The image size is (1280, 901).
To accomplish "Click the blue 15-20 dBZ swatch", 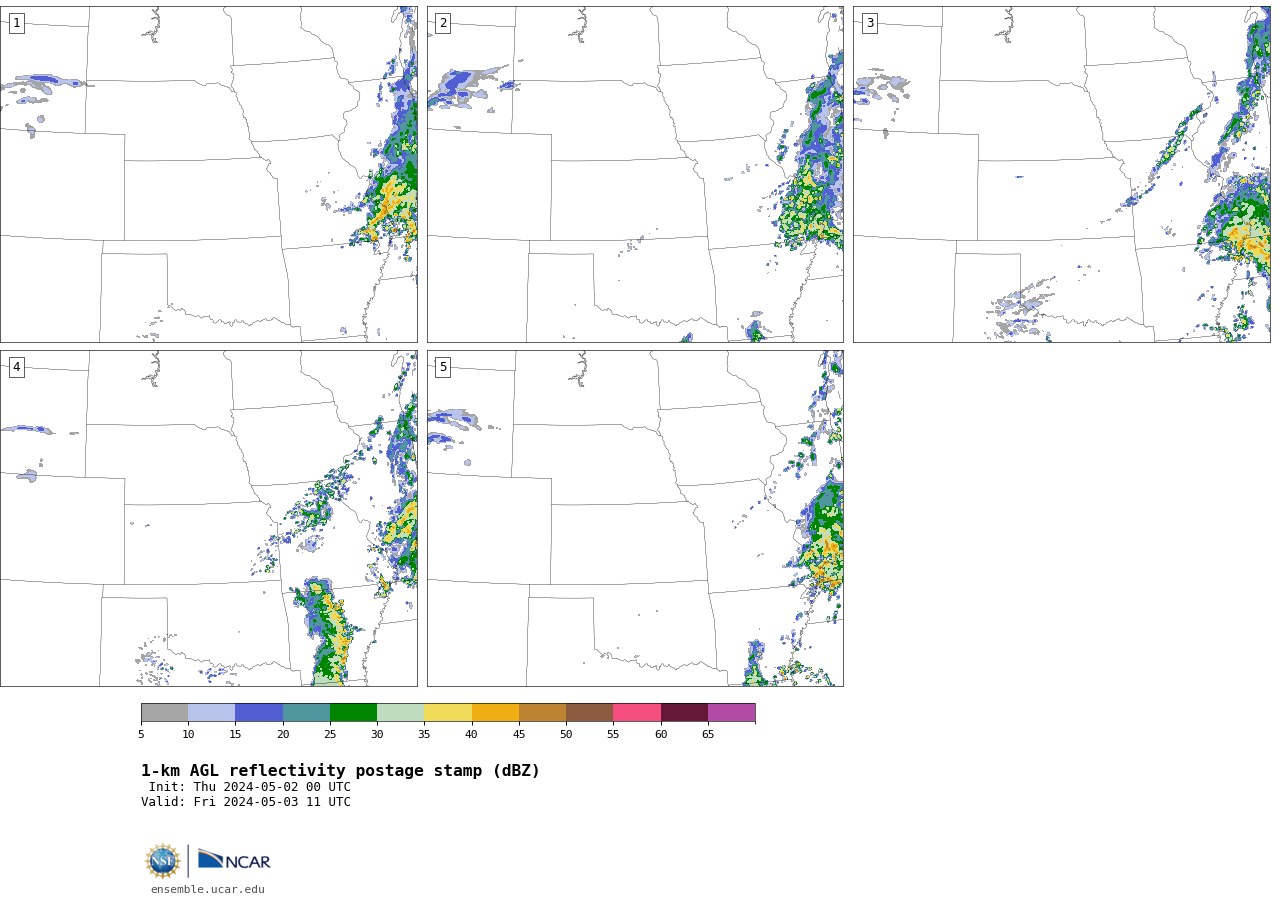I will (259, 712).
